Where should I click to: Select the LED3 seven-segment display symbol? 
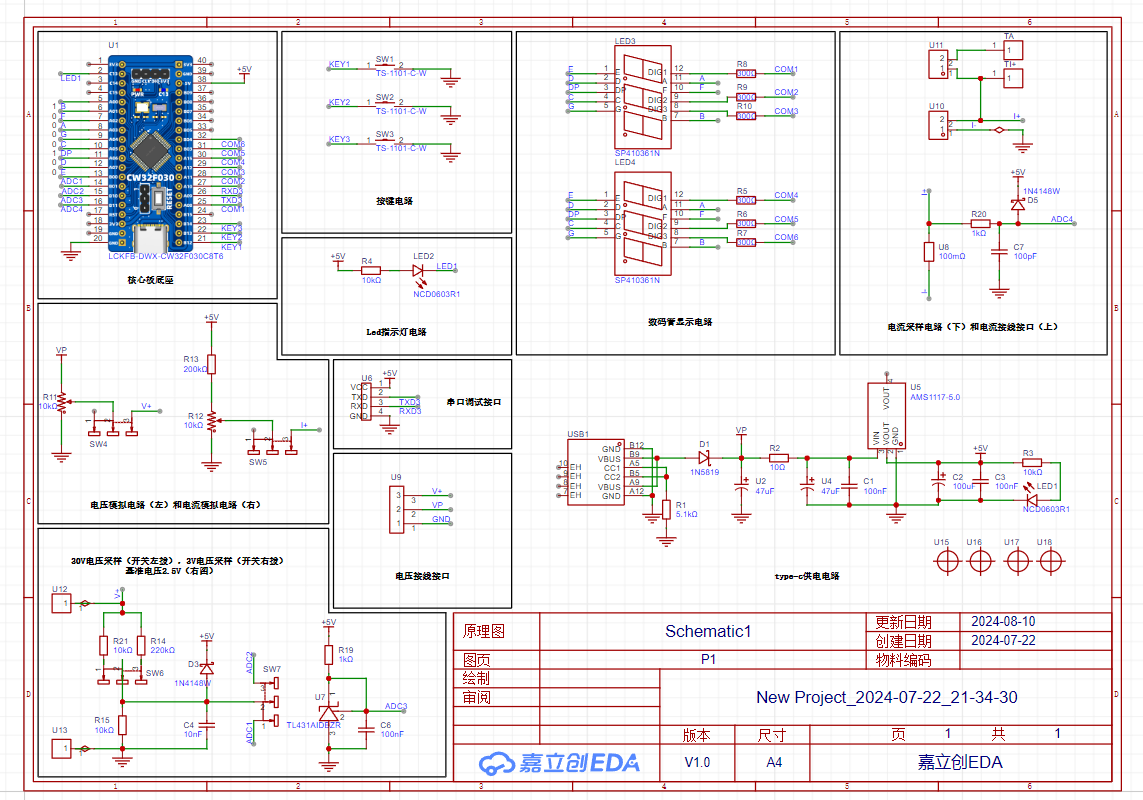coord(643,97)
